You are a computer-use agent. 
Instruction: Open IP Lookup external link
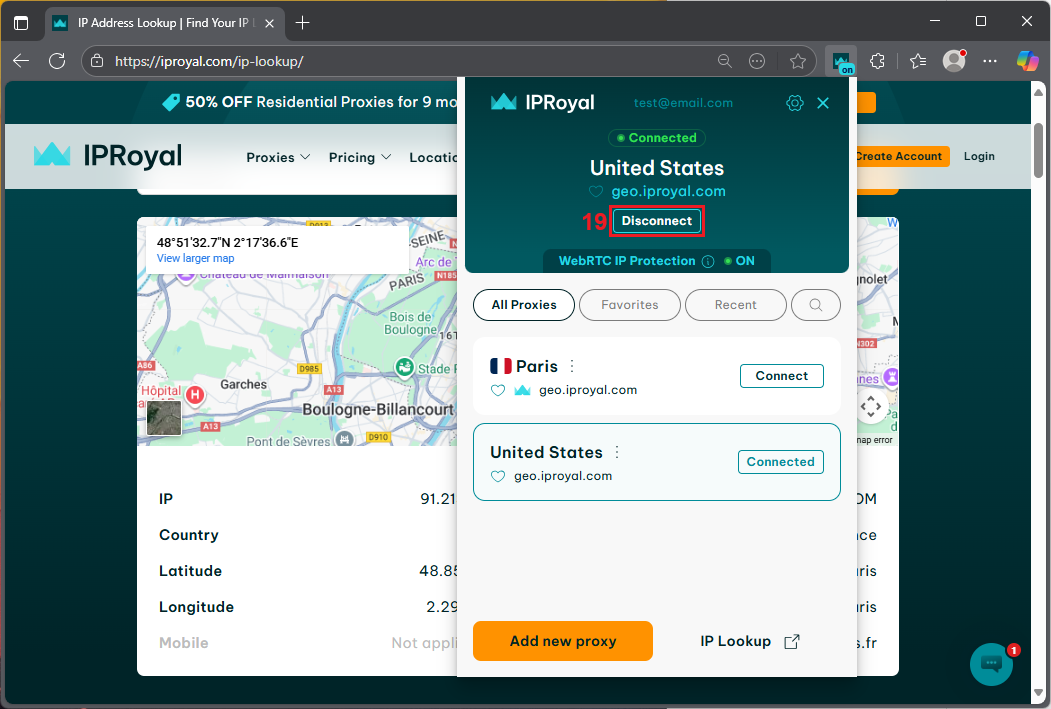pos(750,641)
